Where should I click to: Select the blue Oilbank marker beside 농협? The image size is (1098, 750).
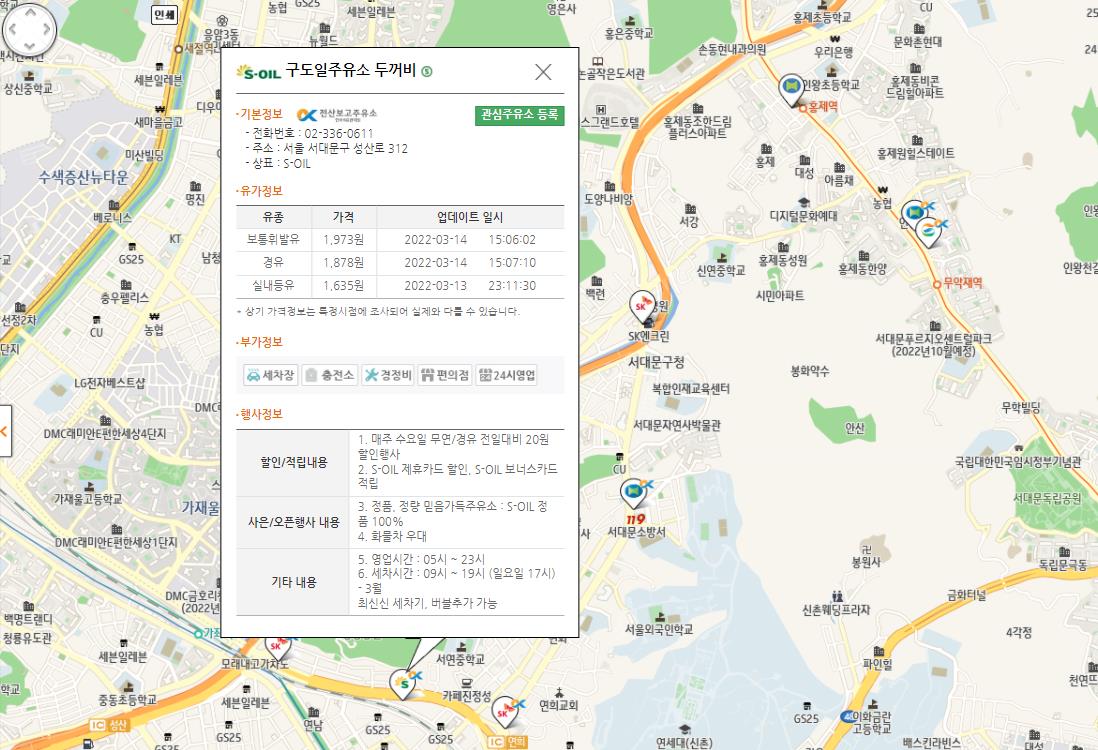[913, 214]
